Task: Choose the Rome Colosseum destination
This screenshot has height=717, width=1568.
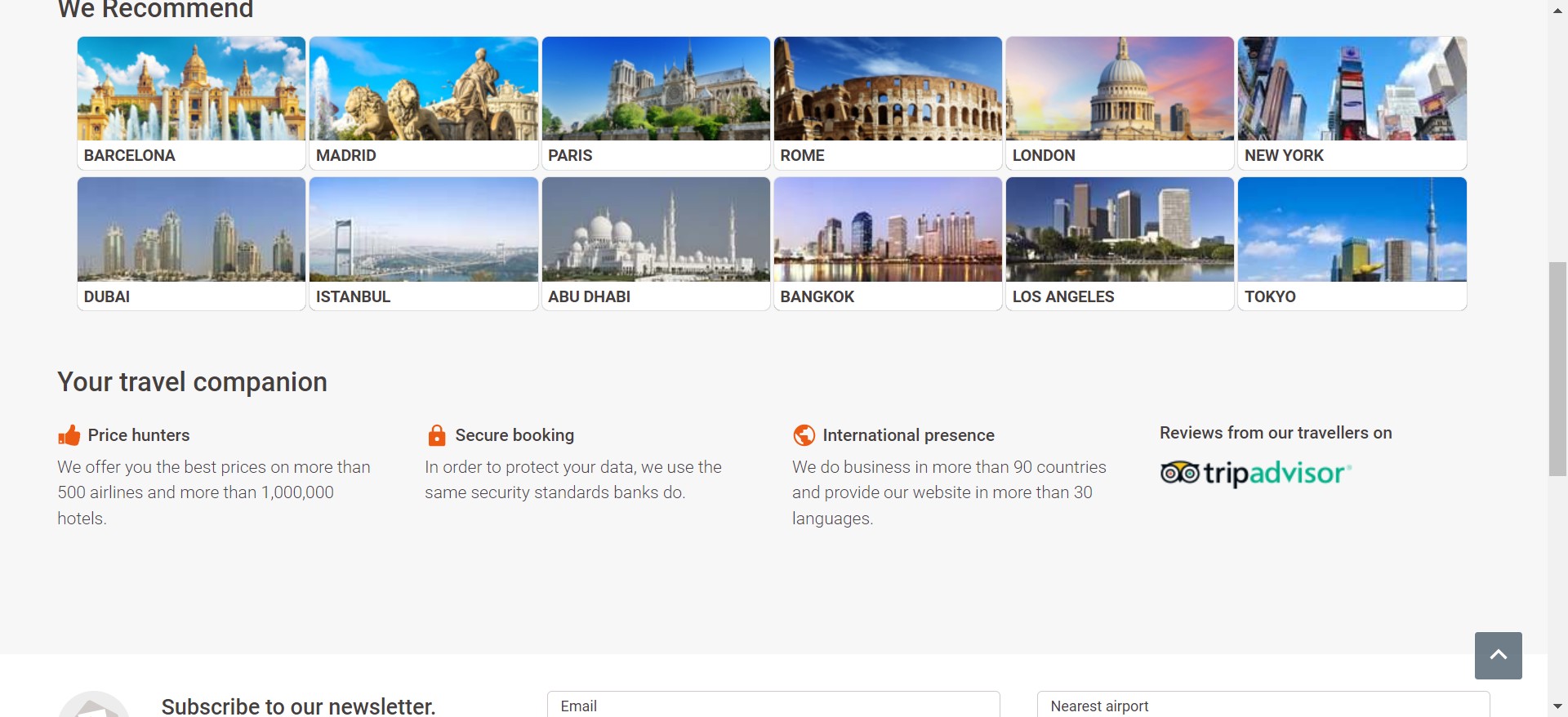Action: coord(888,89)
